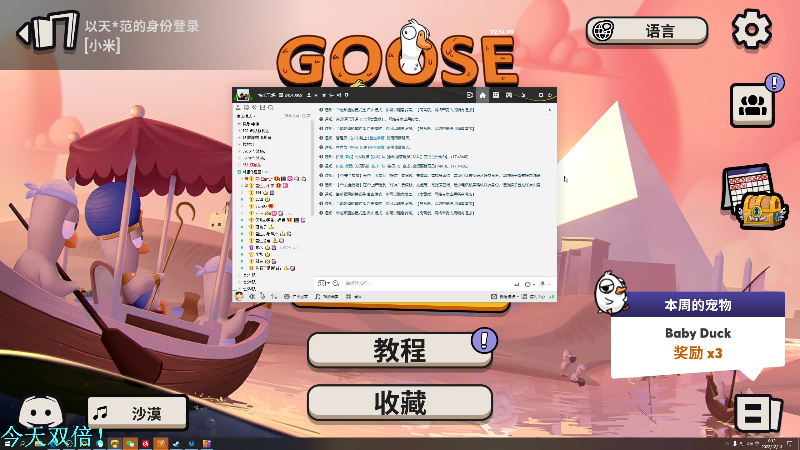Click exclamation badge on 教程 button

point(484,340)
